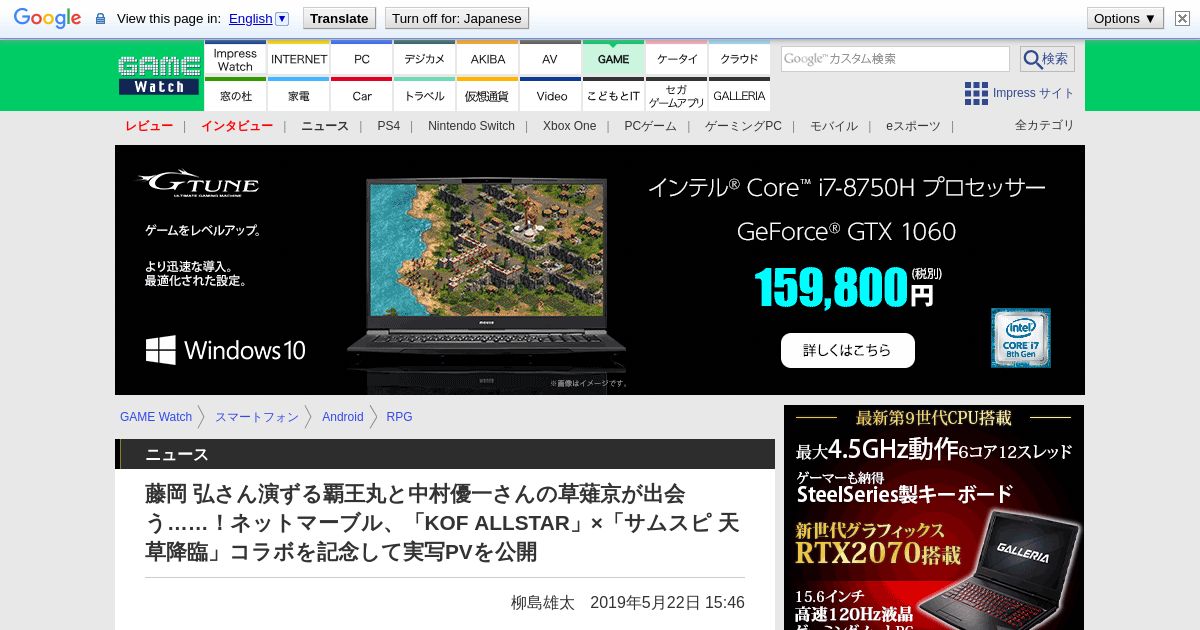Click the author name 柳島雄太
Viewport: 1200px width, 630px height.
pyautogui.click(x=543, y=603)
